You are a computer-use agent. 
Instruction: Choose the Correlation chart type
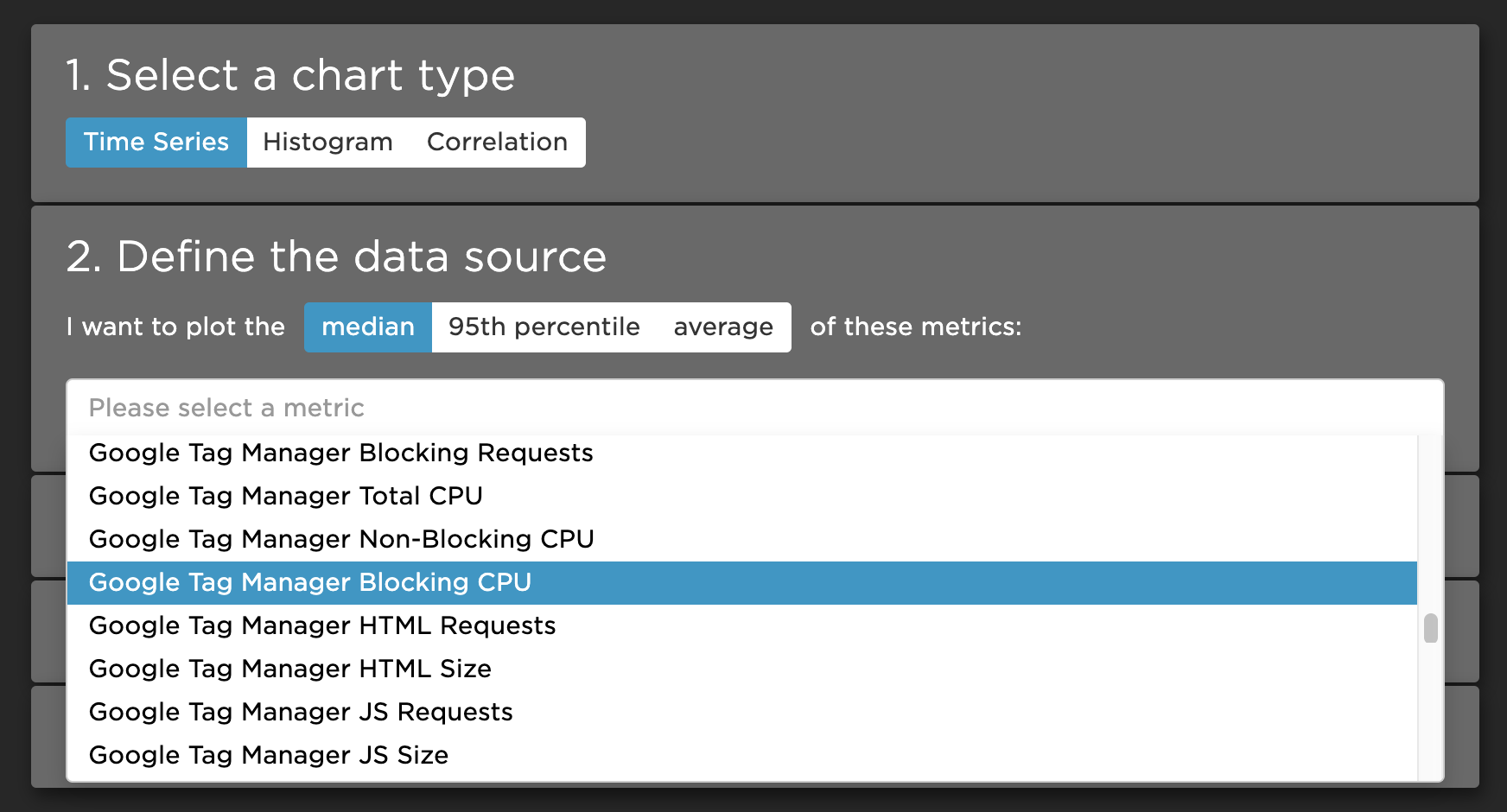[497, 143]
